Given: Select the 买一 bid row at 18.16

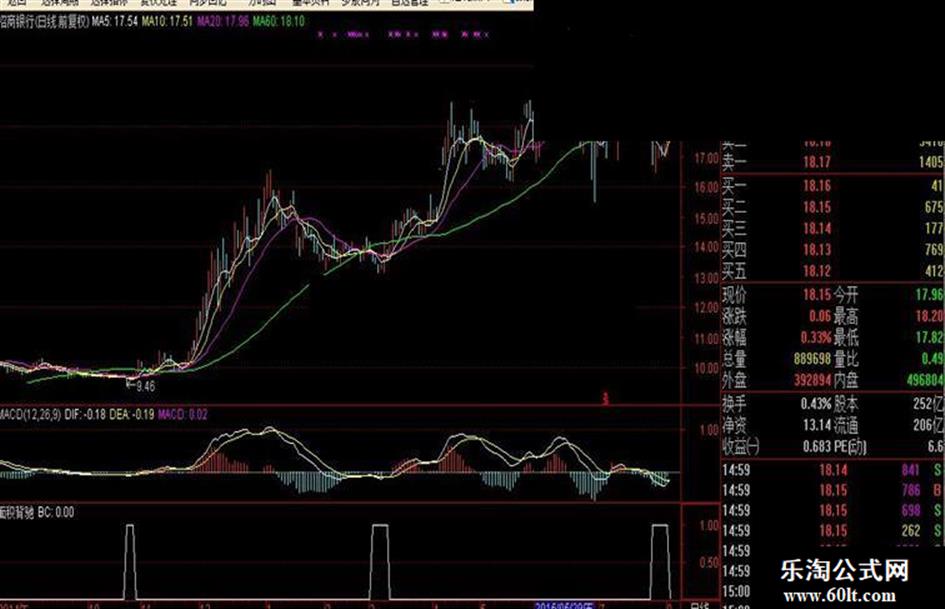Looking at the screenshot, I should pyautogui.click(x=832, y=186).
